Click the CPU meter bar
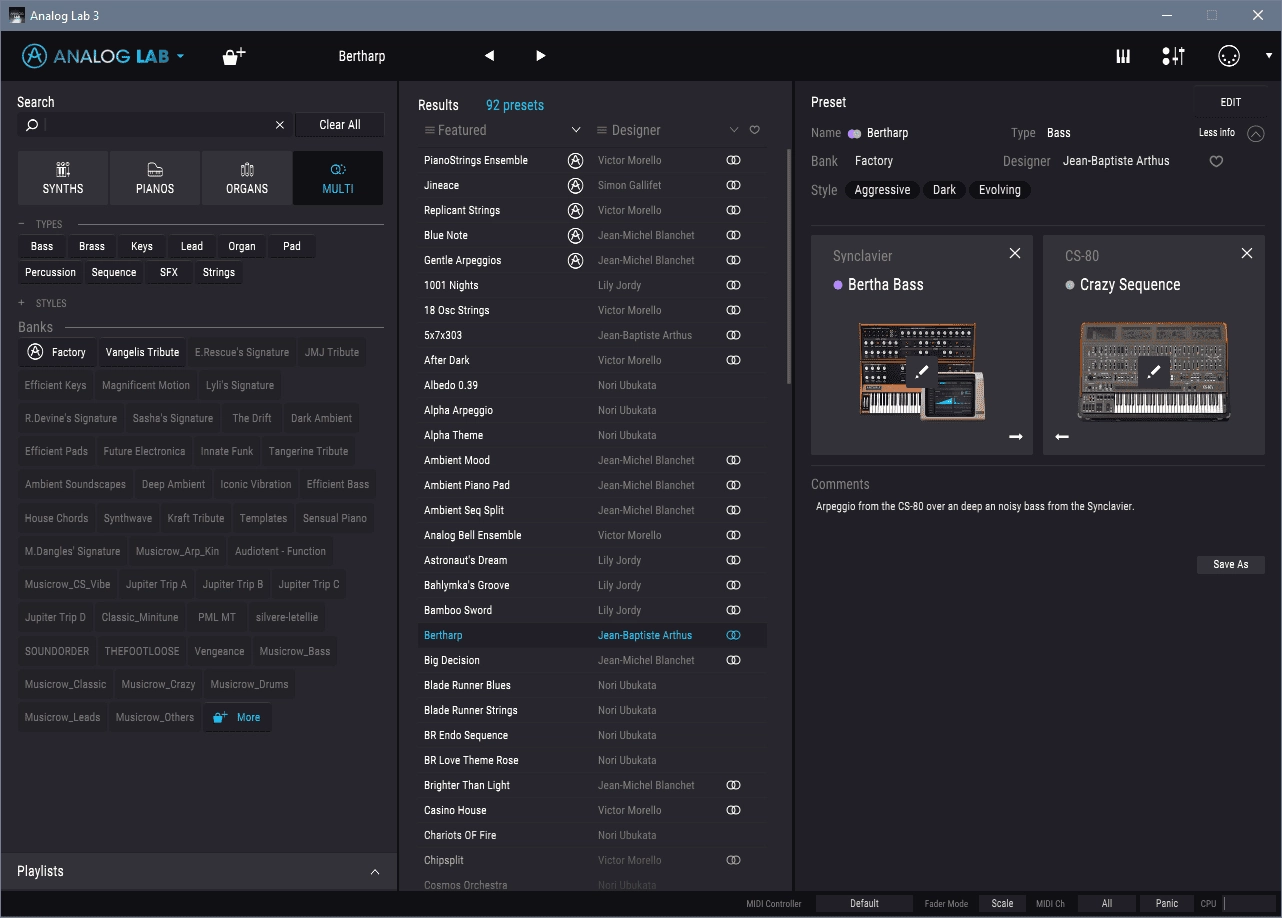The image size is (1282, 918). coord(1249,903)
